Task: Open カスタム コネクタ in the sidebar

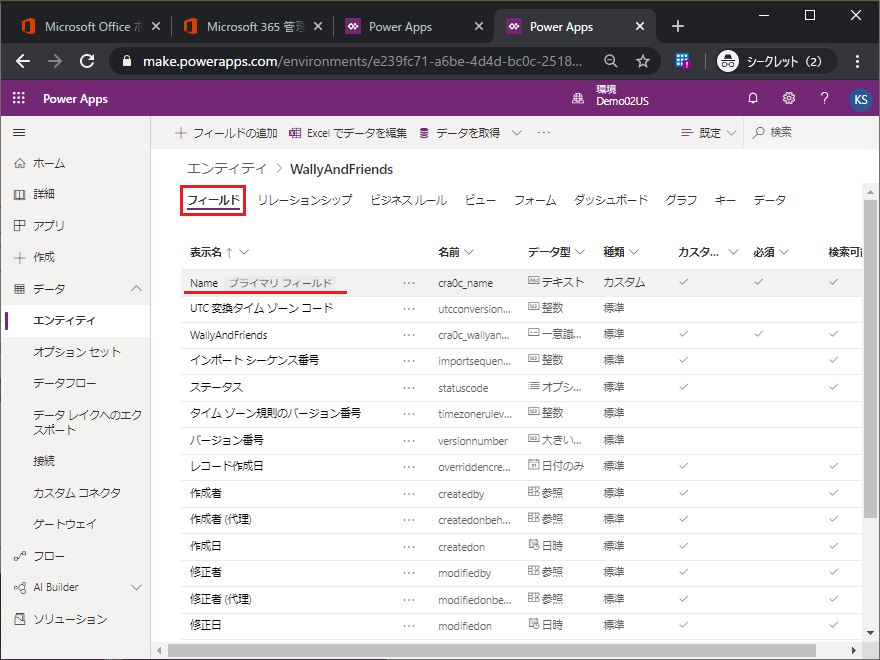Action: 77,493
